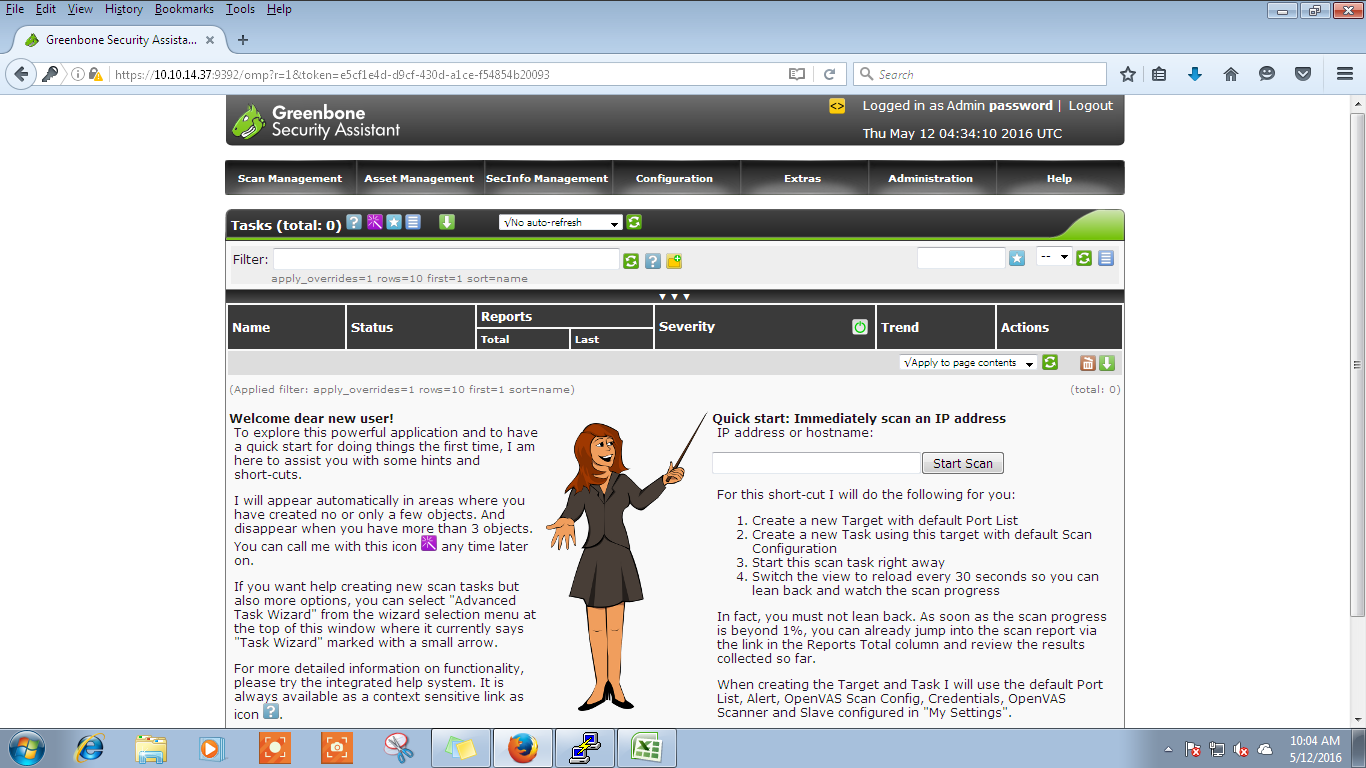Click Logout link
The image size is (1366, 768).
point(1090,105)
